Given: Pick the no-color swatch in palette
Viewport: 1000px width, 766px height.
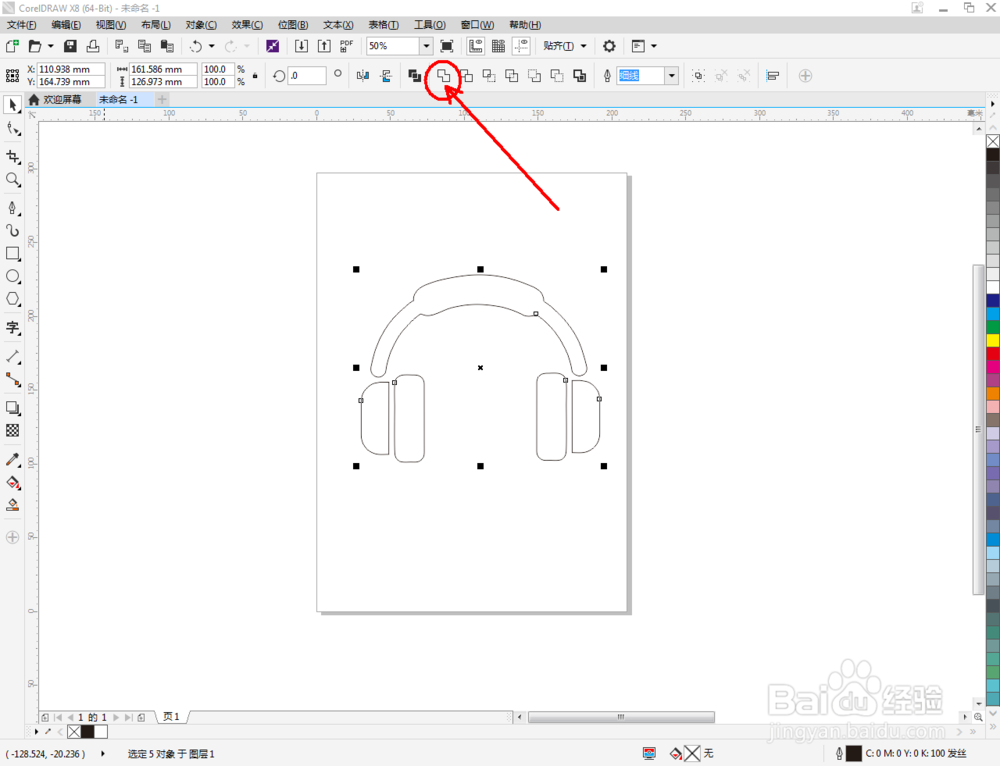Looking at the screenshot, I should (x=993, y=141).
